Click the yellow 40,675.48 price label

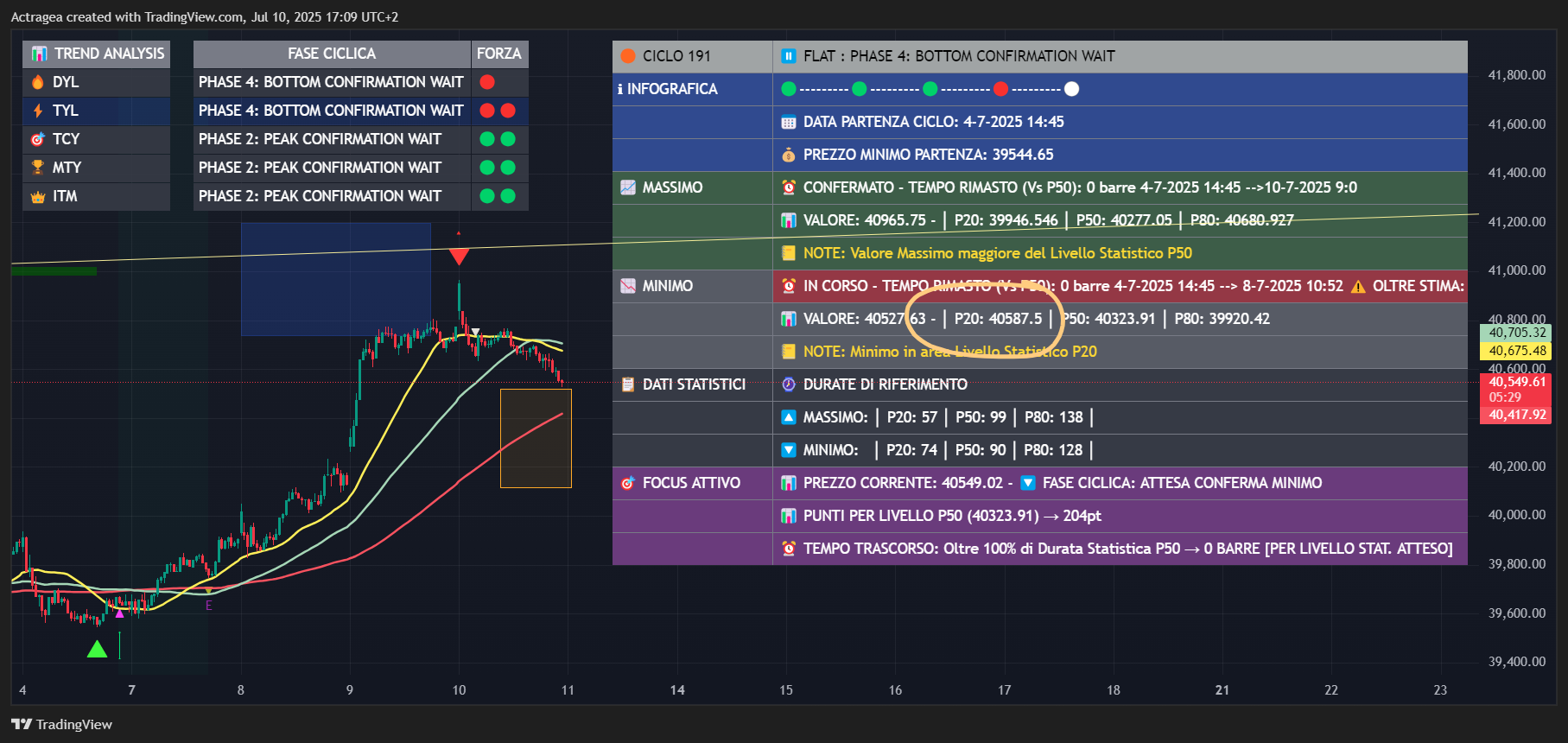(x=1517, y=351)
